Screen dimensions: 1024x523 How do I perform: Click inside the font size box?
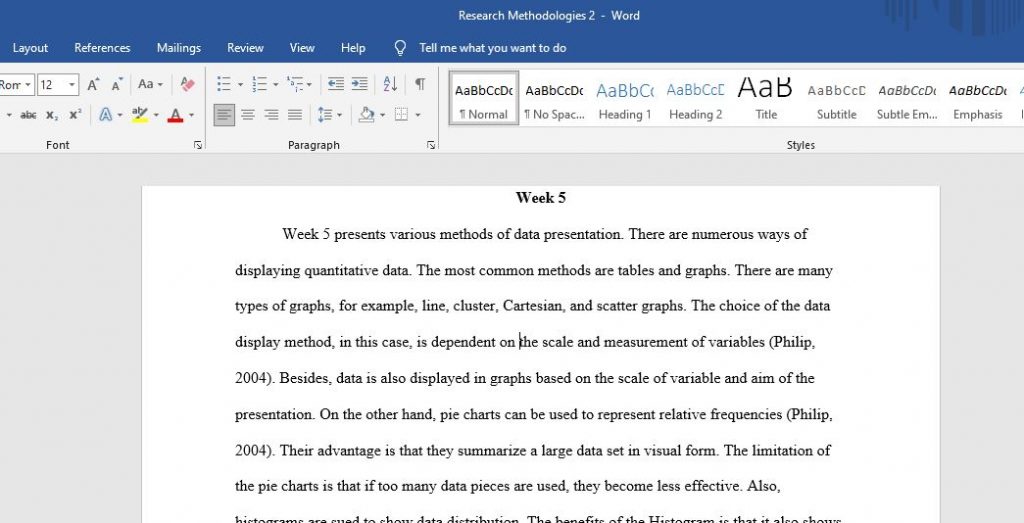51,85
